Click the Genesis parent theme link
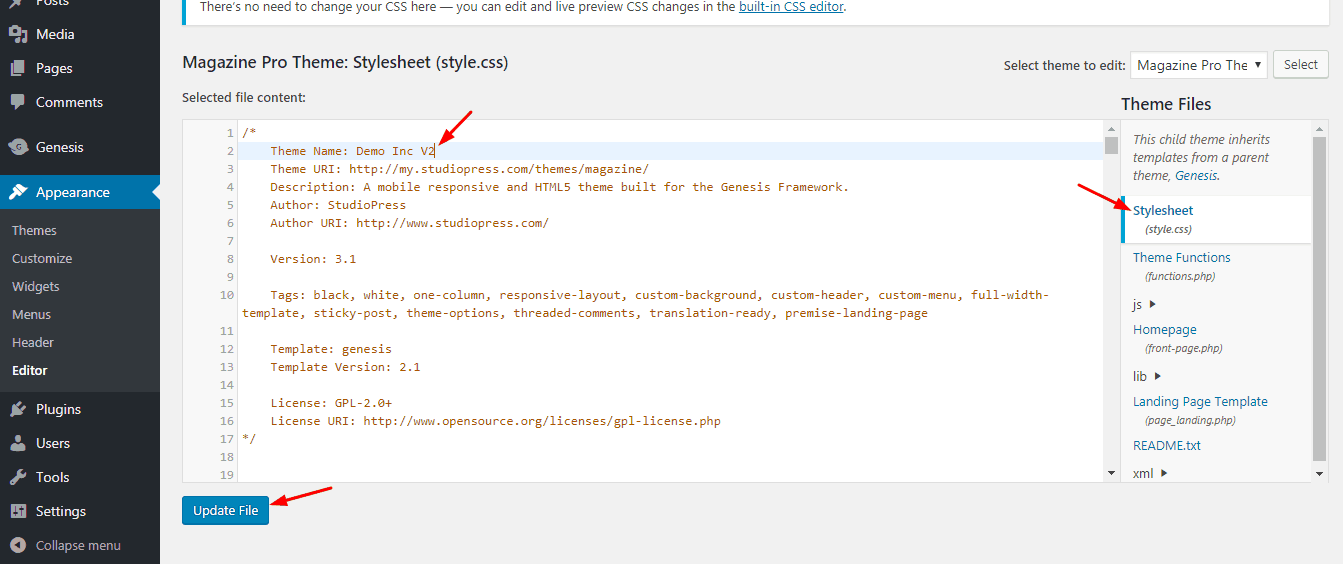Viewport: 1343px width, 564px height. (x=1195, y=175)
